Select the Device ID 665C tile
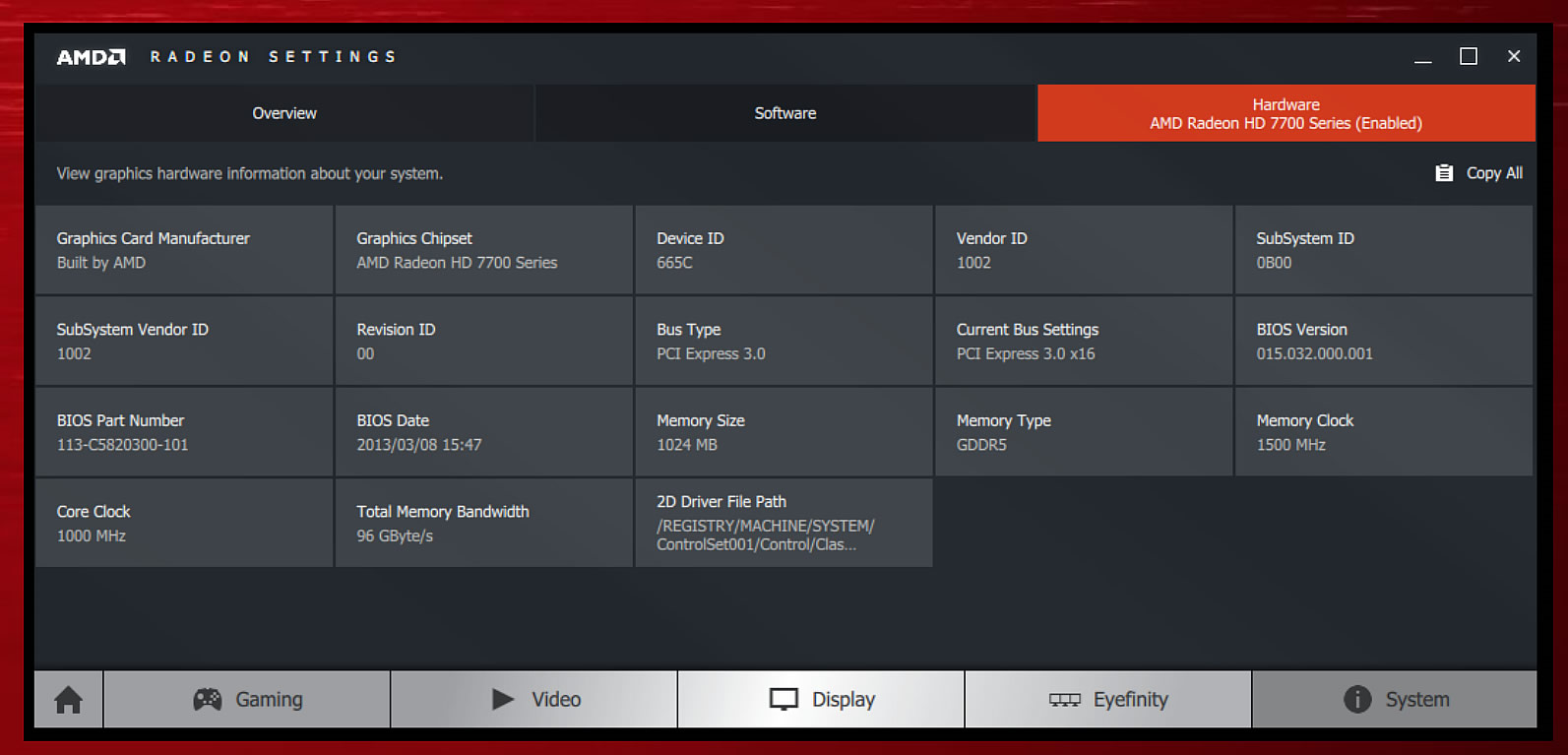Screen dimensions: 1568x755 click(784, 250)
